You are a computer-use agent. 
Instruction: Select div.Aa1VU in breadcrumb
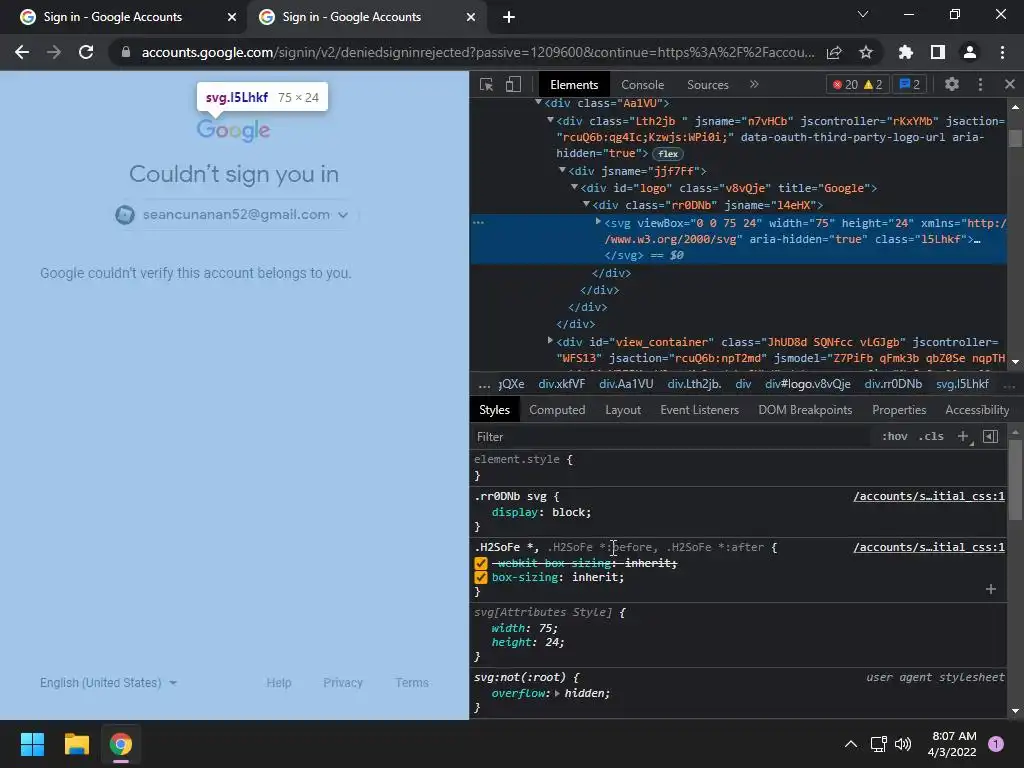pyautogui.click(x=626, y=384)
